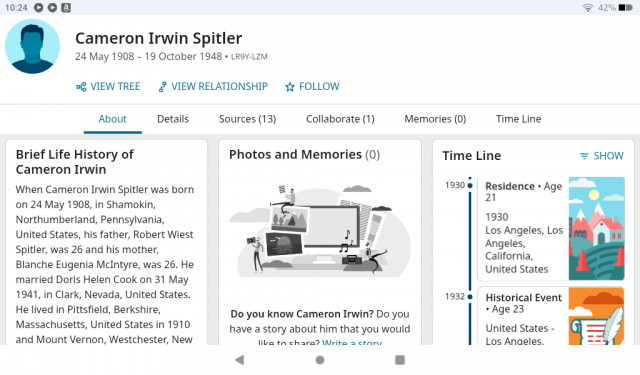Follow this person with the star icon
This screenshot has height=375, width=640.
coord(290,87)
